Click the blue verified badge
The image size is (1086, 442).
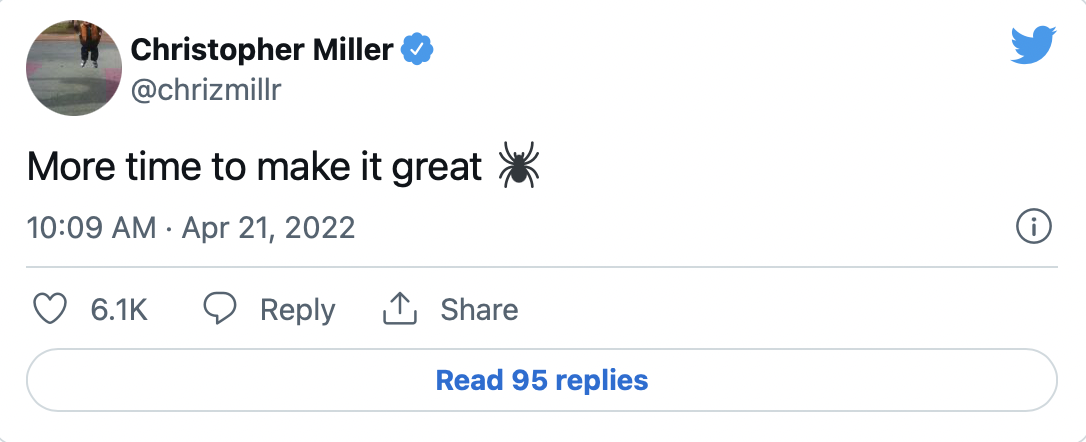[x=416, y=49]
